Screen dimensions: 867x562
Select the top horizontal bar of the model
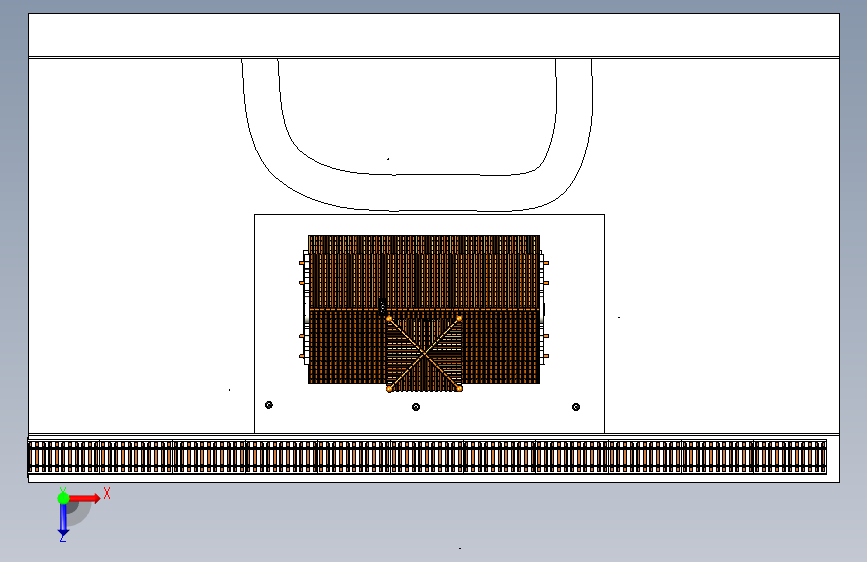point(434,35)
